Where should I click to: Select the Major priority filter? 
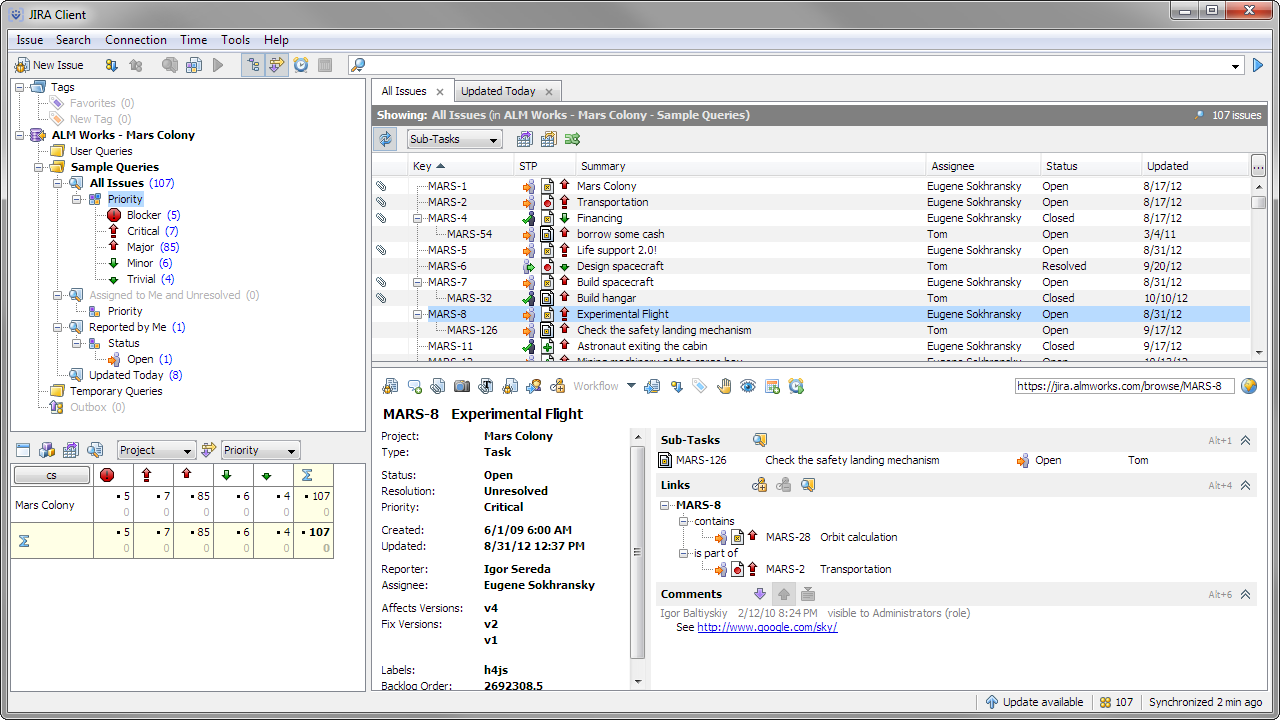143,247
